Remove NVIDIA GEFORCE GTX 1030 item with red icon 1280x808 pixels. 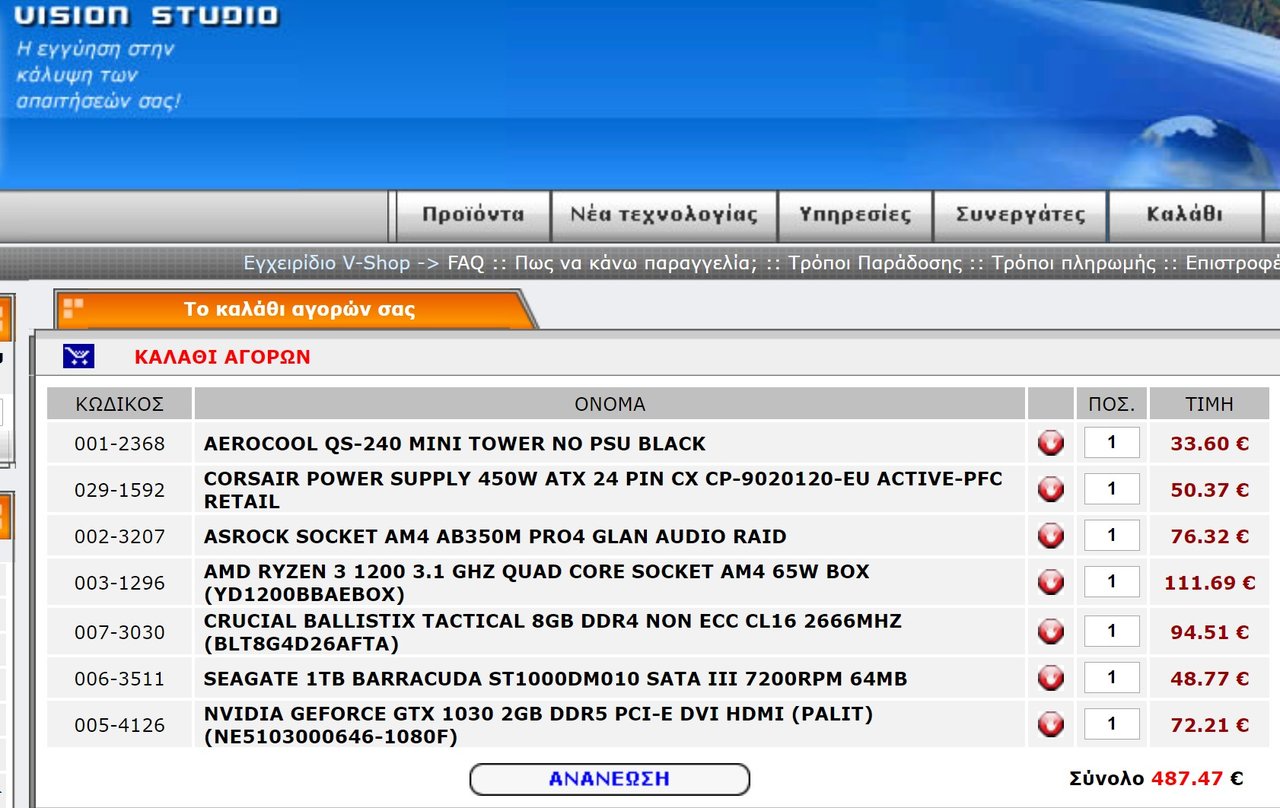[x=1051, y=724]
